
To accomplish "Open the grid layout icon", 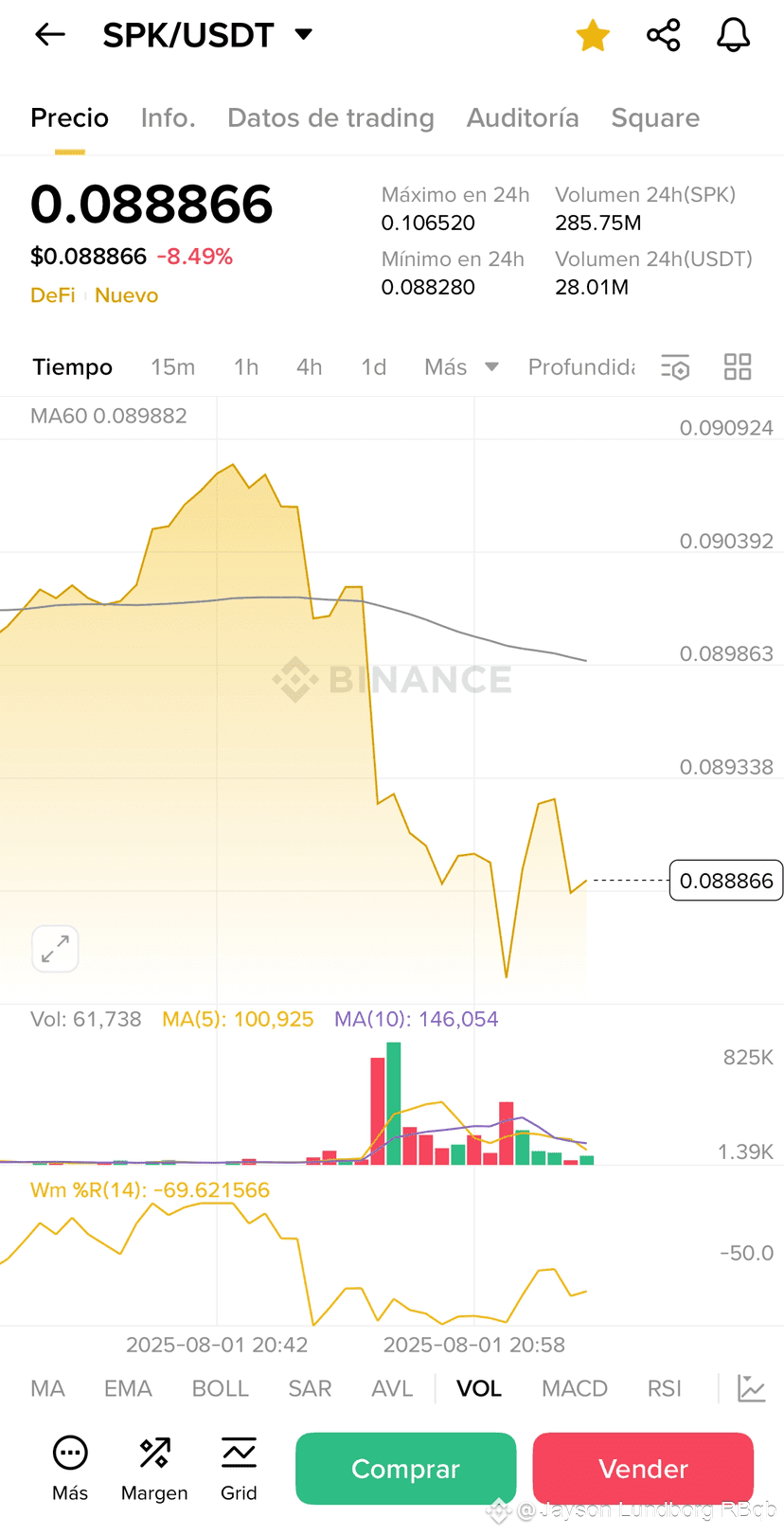I will [738, 366].
